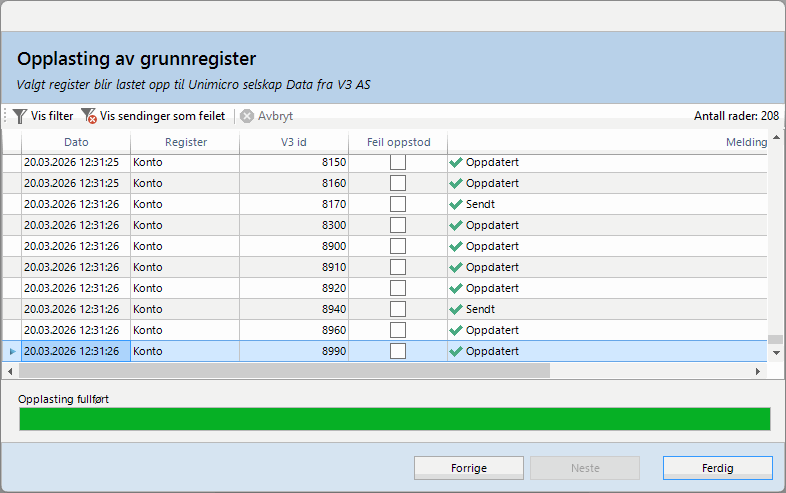Click the row indicator arrow beside row 8990
The image size is (786, 493).
(x=11, y=351)
